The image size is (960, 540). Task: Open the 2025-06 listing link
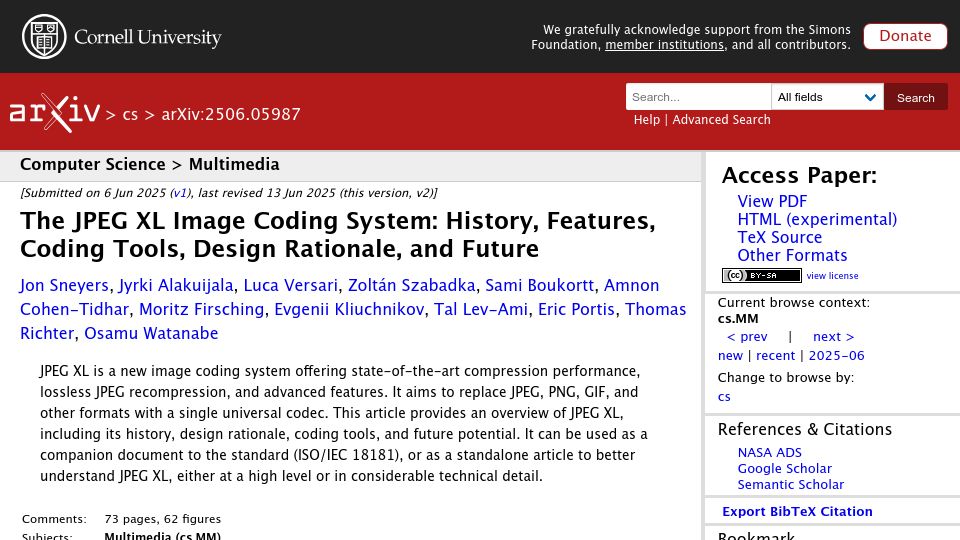coord(836,356)
